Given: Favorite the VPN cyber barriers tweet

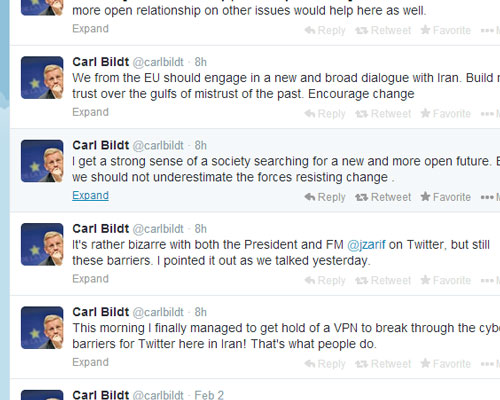Looking at the screenshot, I should (445, 364).
